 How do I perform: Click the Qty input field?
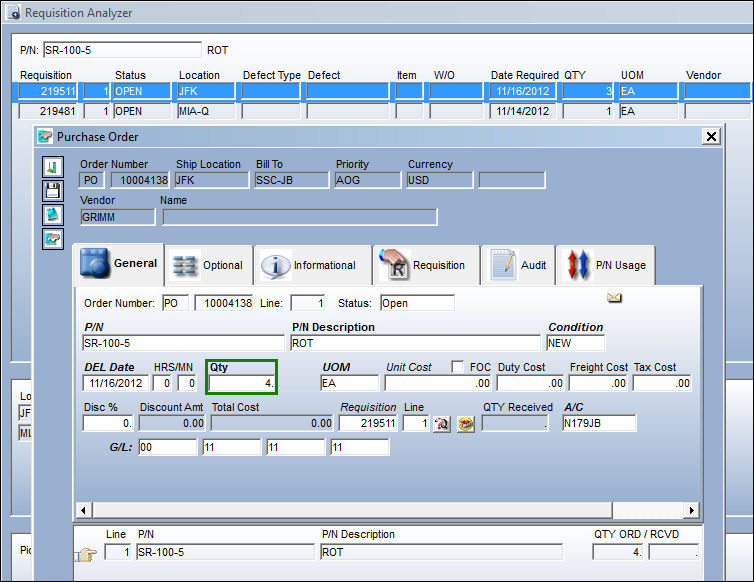(x=242, y=383)
